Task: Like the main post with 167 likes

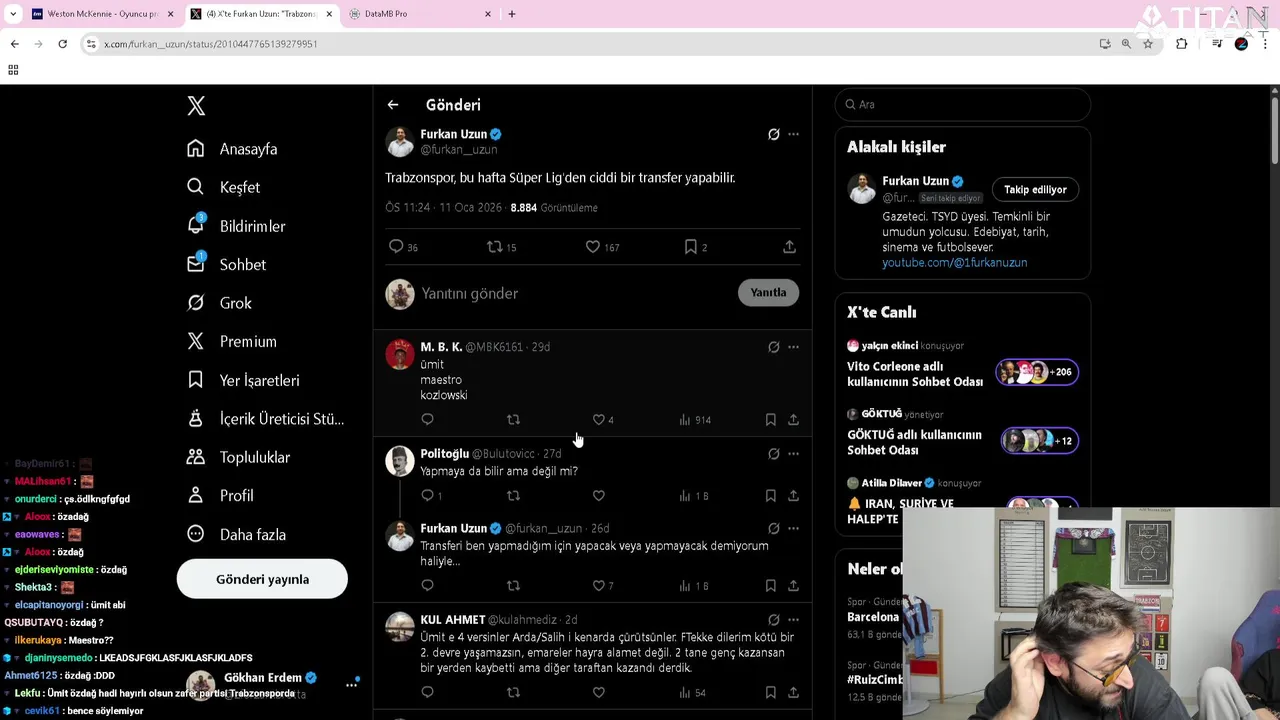Action: coord(592,246)
